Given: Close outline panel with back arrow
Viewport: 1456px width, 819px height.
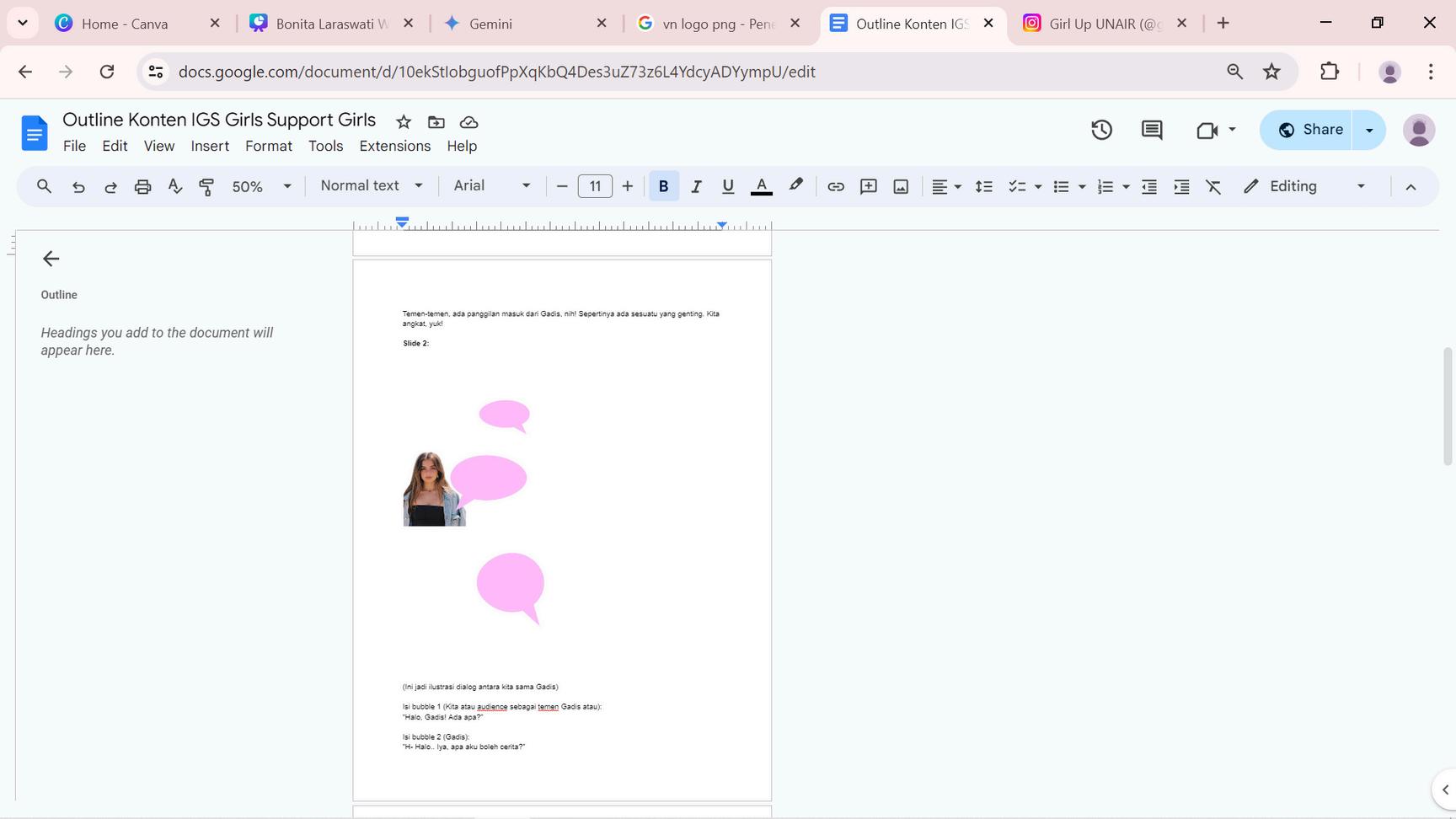Looking at the screenshot, I should 51,259.
